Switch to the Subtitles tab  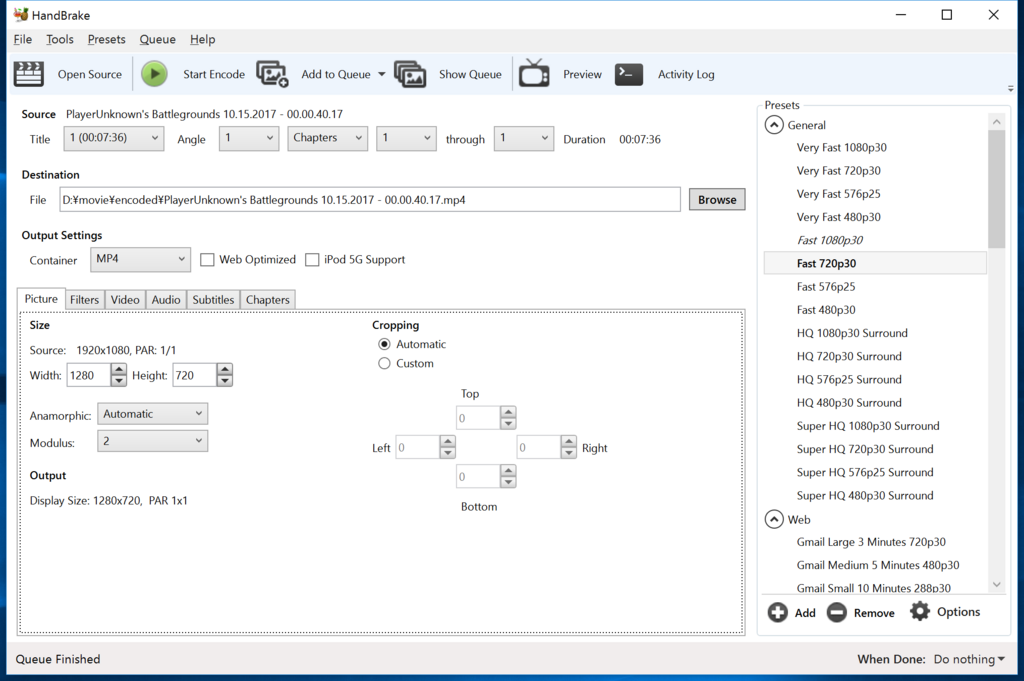(x=213, y=300)
